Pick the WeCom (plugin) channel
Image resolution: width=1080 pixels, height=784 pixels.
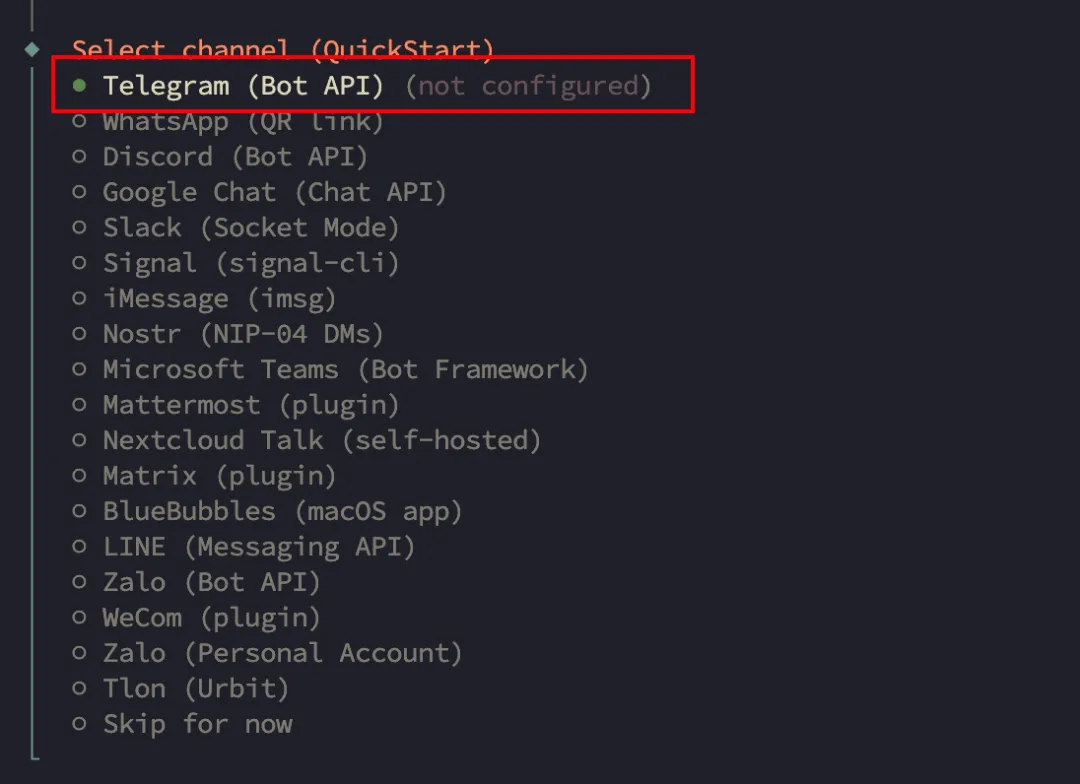pos(211,618)
